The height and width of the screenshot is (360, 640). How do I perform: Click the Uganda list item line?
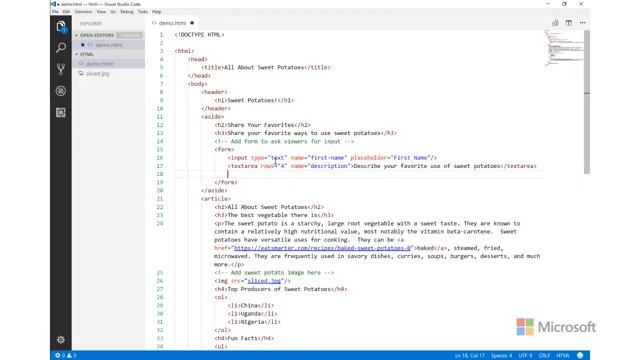253,313
